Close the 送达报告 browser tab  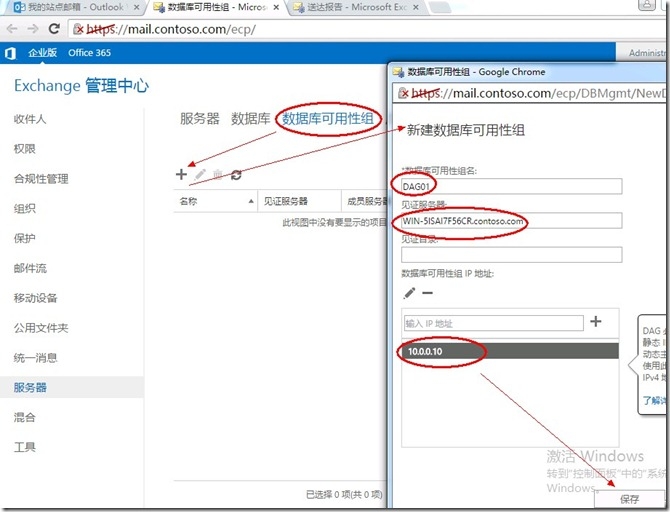[417, 7]
